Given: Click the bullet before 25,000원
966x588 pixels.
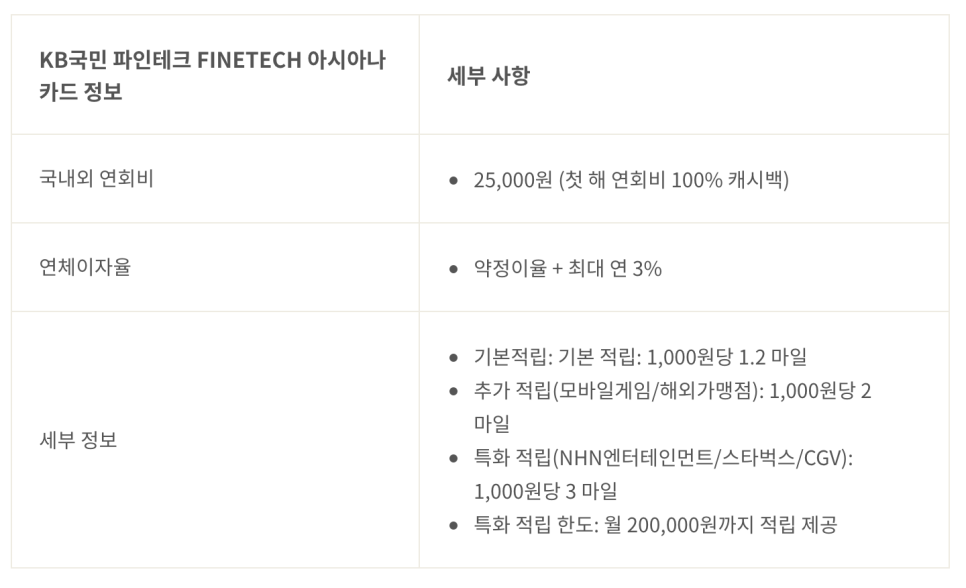Looking at the screenshot, I should (x=454, y=181).
